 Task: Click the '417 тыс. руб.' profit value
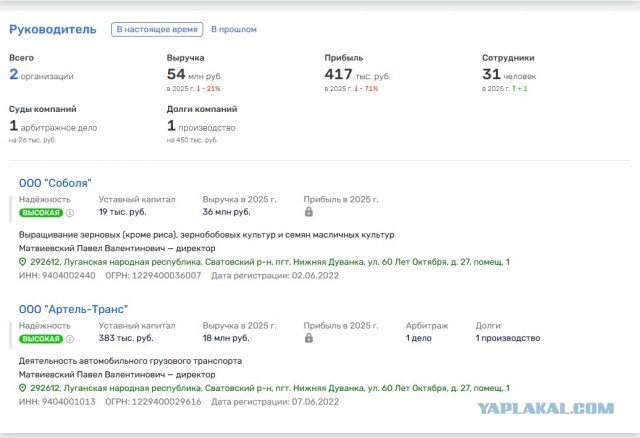[x=357, y=75]
